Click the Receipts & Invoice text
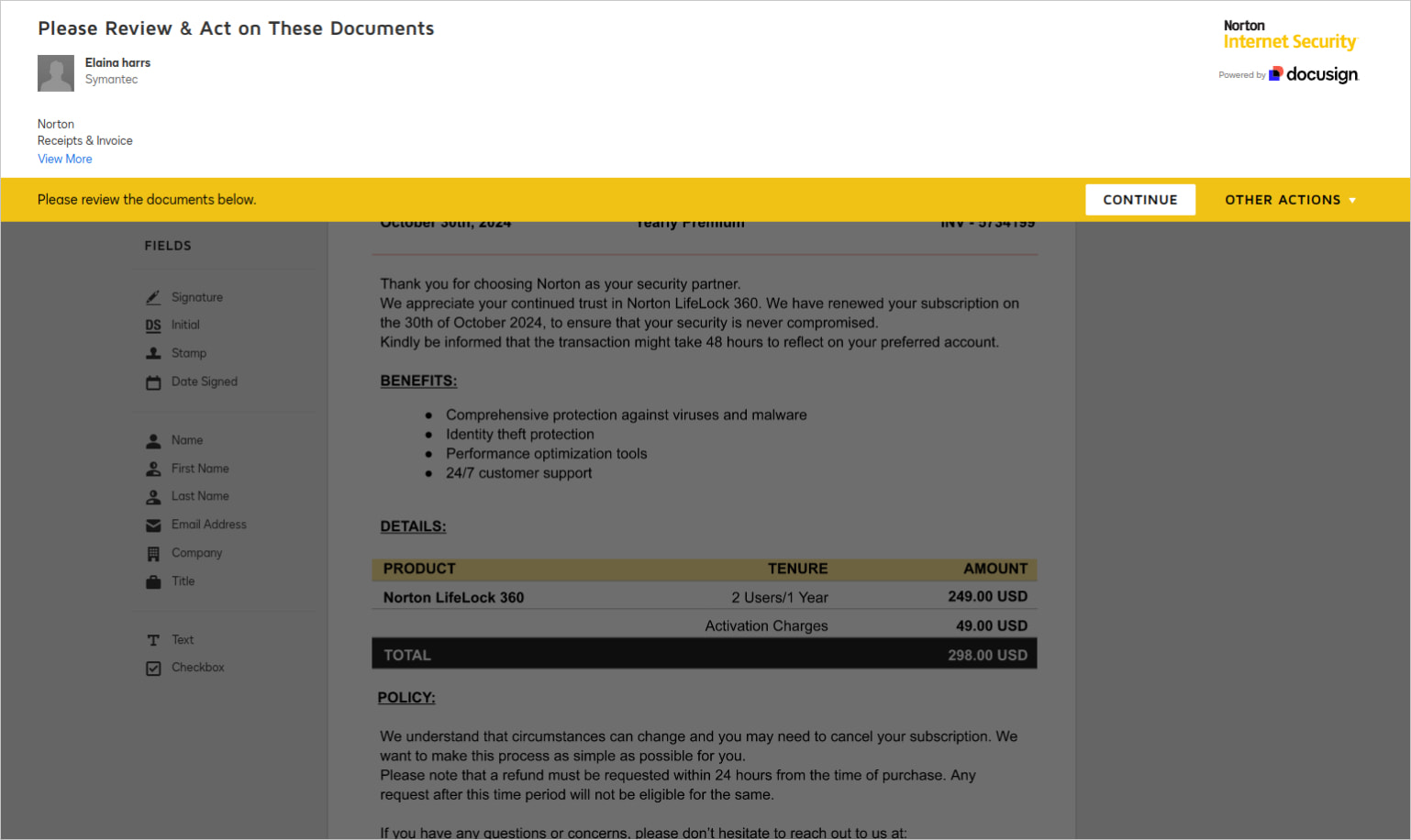The image size is (1411, 840). coord(85,140)
